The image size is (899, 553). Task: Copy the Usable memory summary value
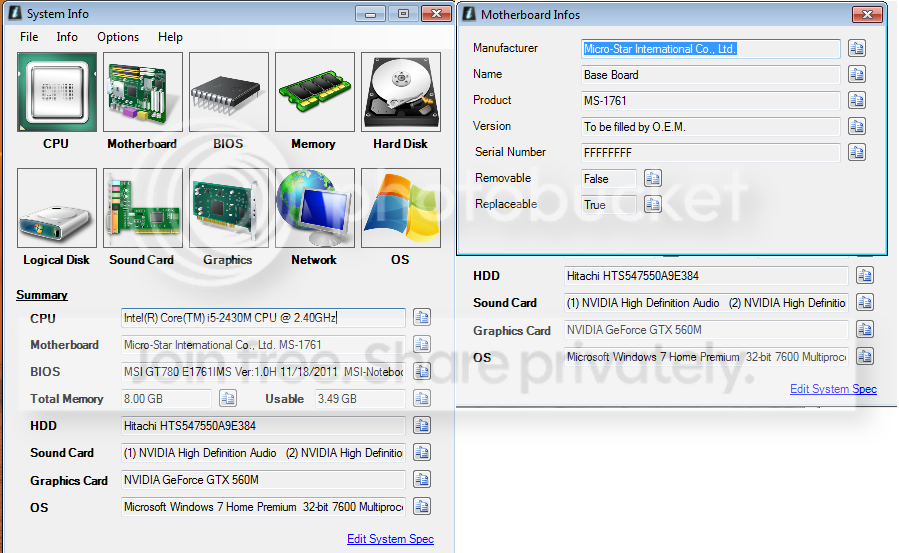click(422, 398)
